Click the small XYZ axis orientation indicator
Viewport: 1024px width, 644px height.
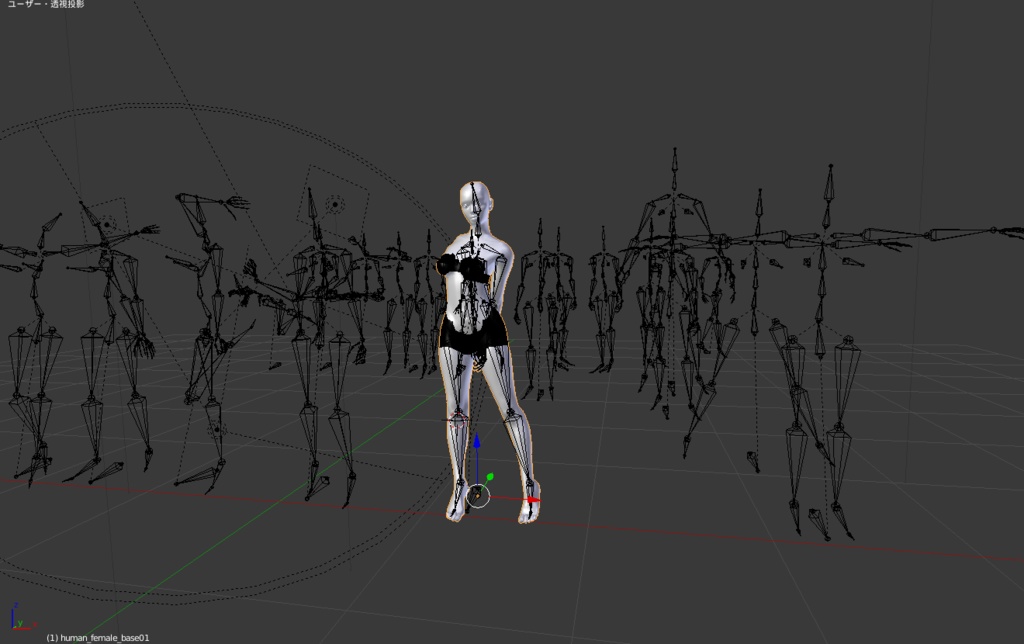[22, 617]
